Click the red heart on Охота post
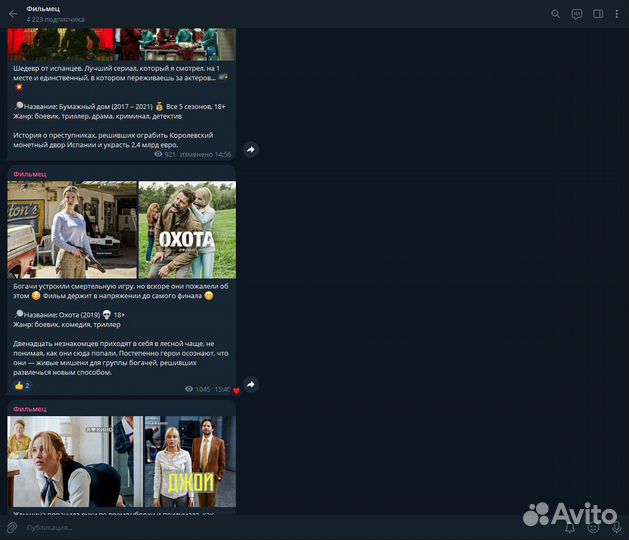629x540 pixels. coord(237,391)
